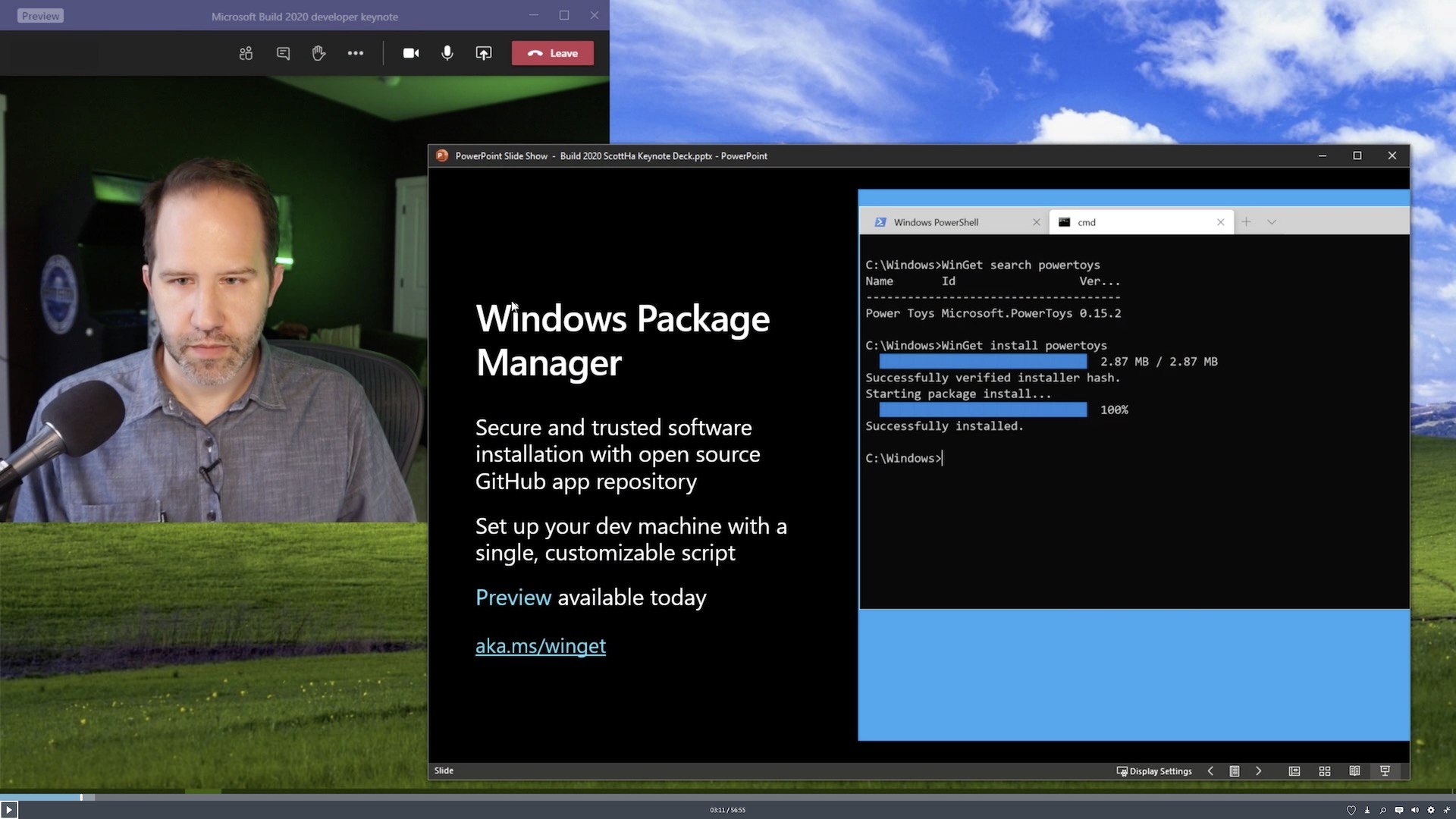Viewport: 1456px width, 819px height.
Task: Open the aka.ms/winget link
Action: (541, 645)
